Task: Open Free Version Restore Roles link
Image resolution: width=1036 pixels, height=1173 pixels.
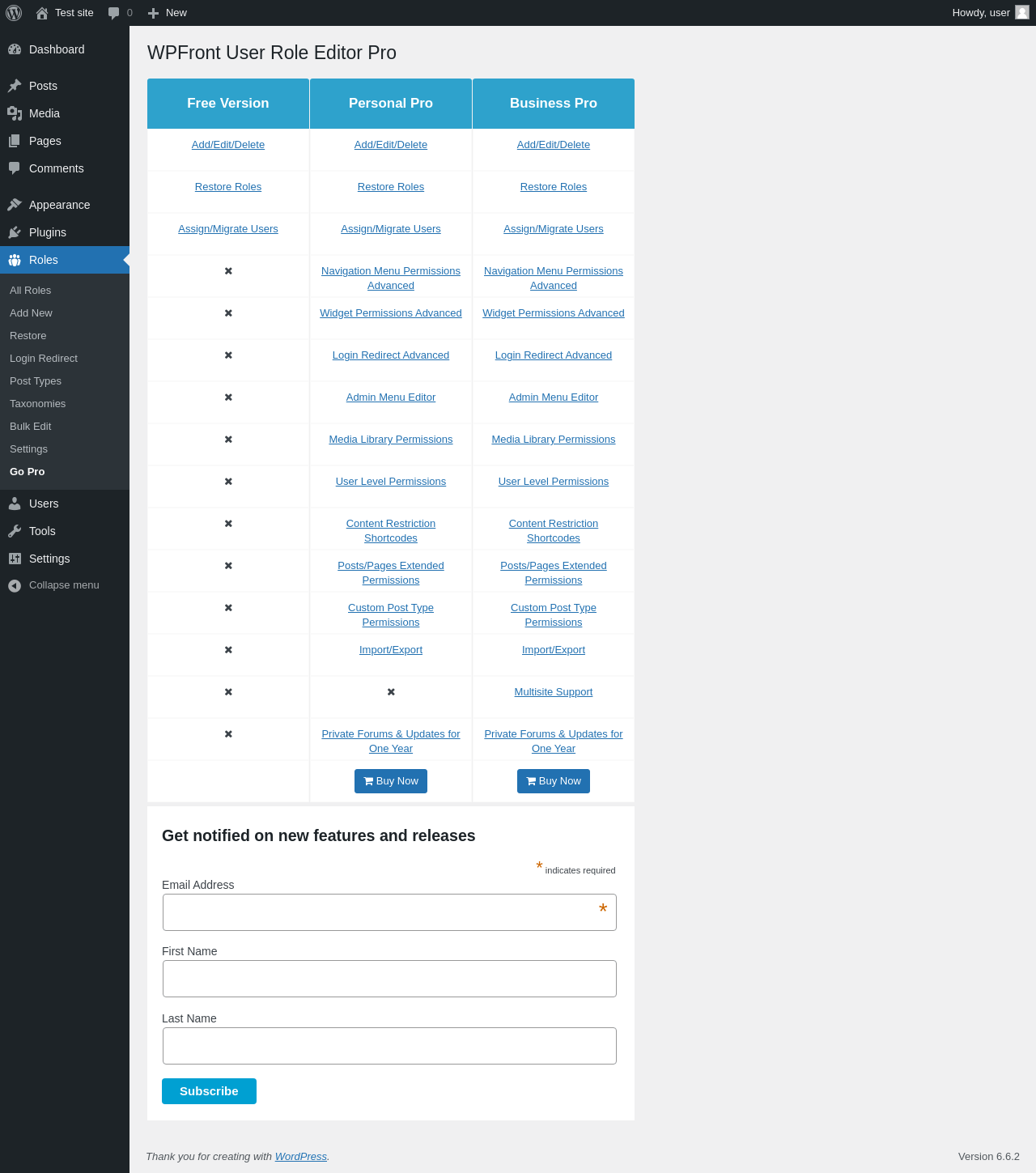Action: click(x=228, y=187)
